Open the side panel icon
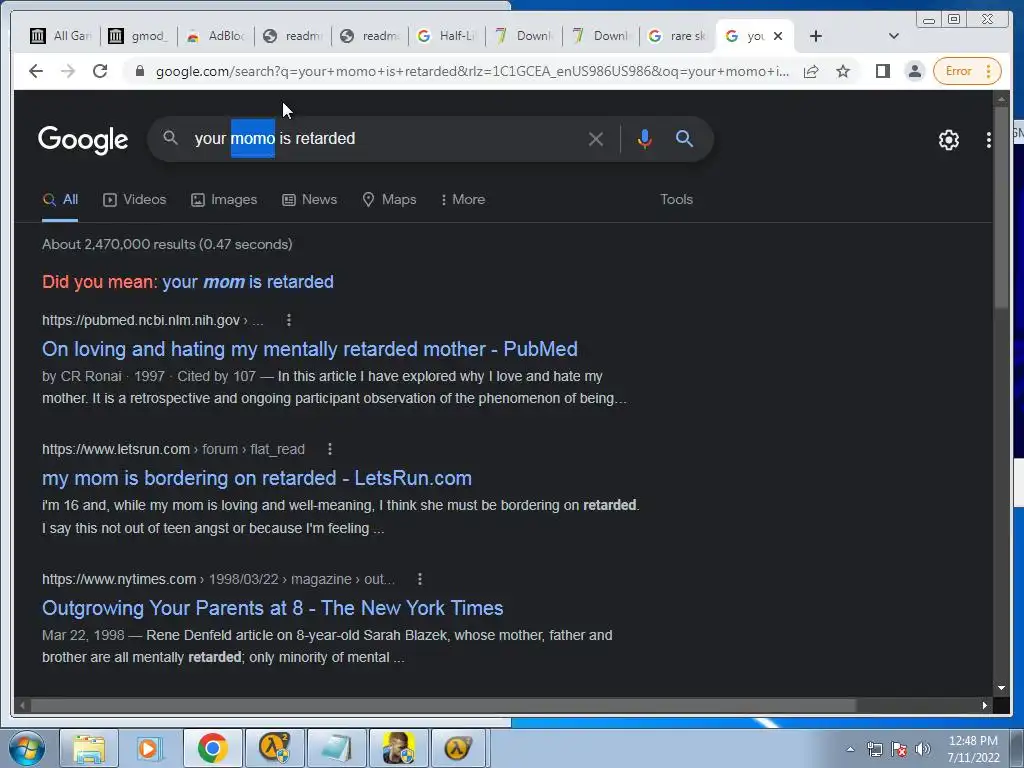This screenshot has width=1024, height=768. click(x=883, y=71)
